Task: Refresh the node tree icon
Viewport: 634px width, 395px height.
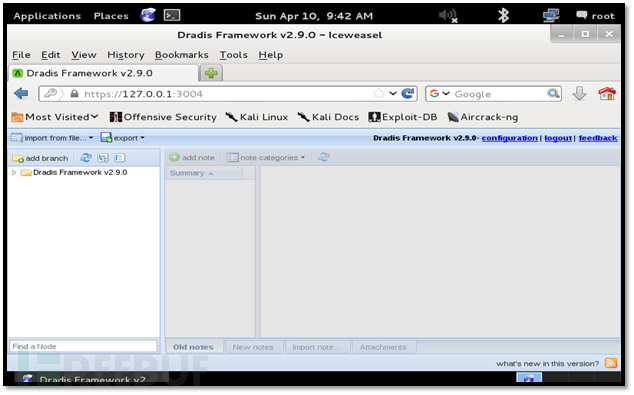Action: 86,158
